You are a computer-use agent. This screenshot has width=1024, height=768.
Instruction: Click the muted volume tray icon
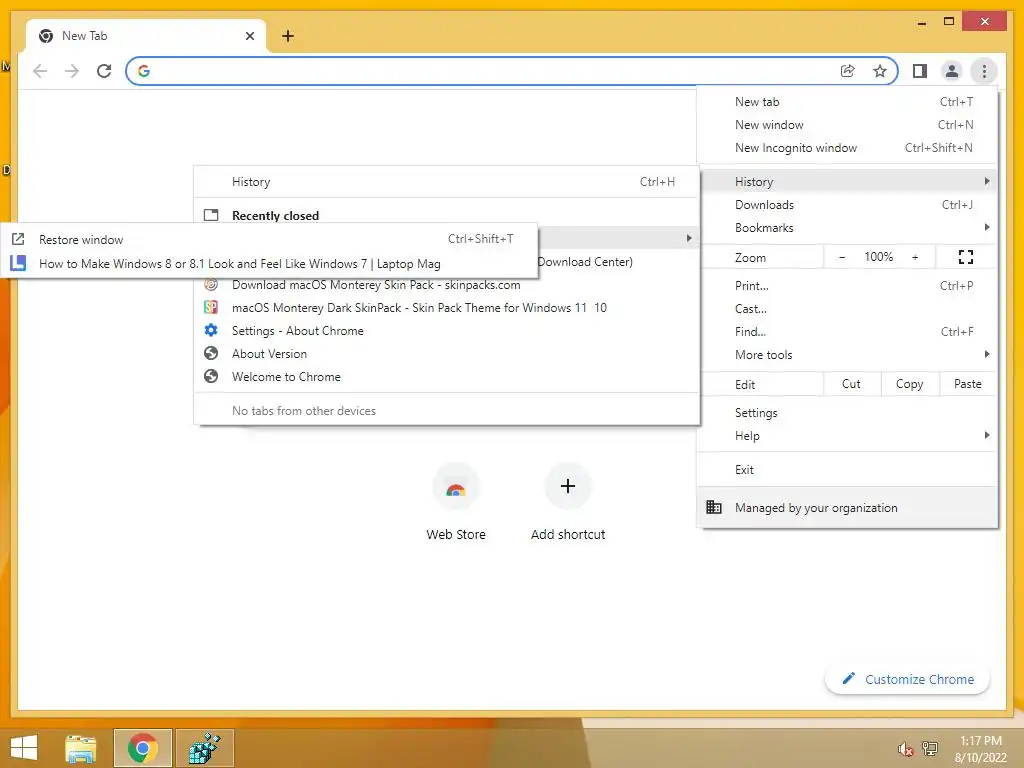click(904, 749)
